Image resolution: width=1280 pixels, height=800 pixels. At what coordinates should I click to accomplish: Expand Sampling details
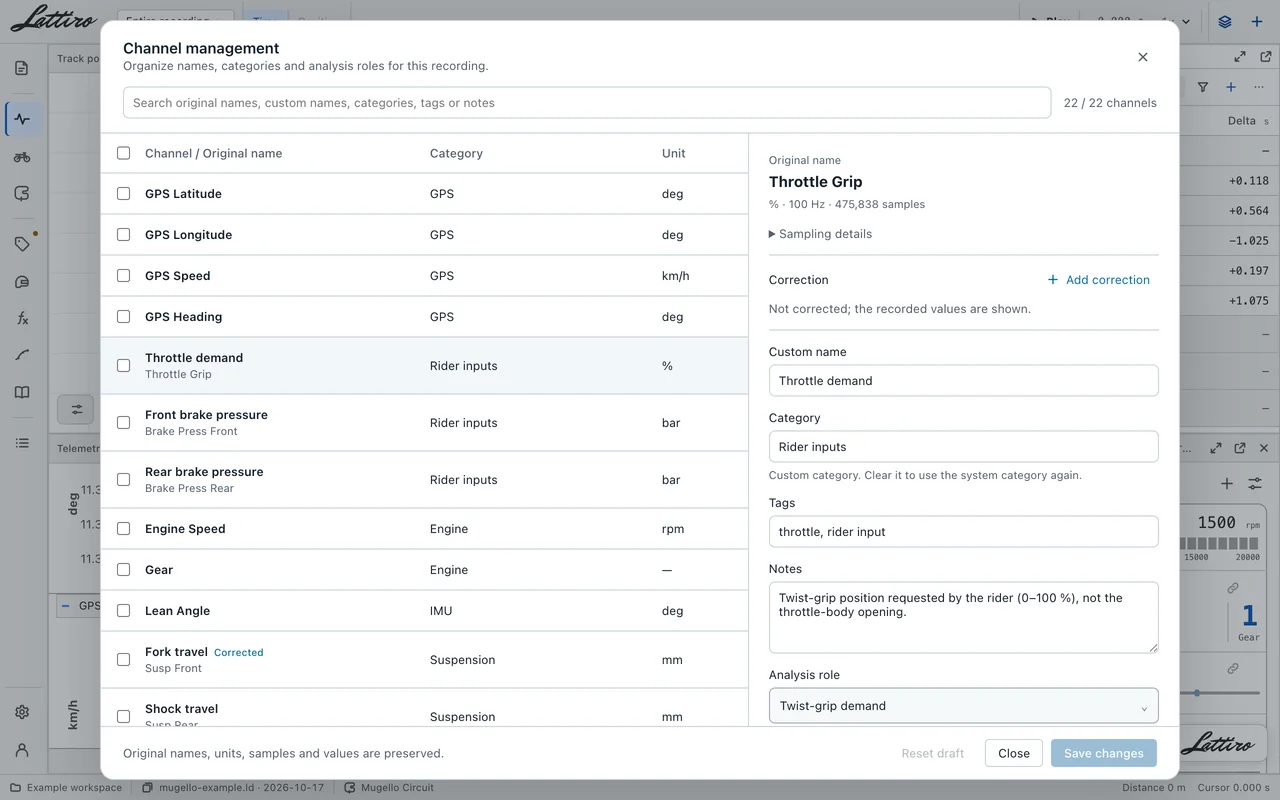(x=820, y=234)
